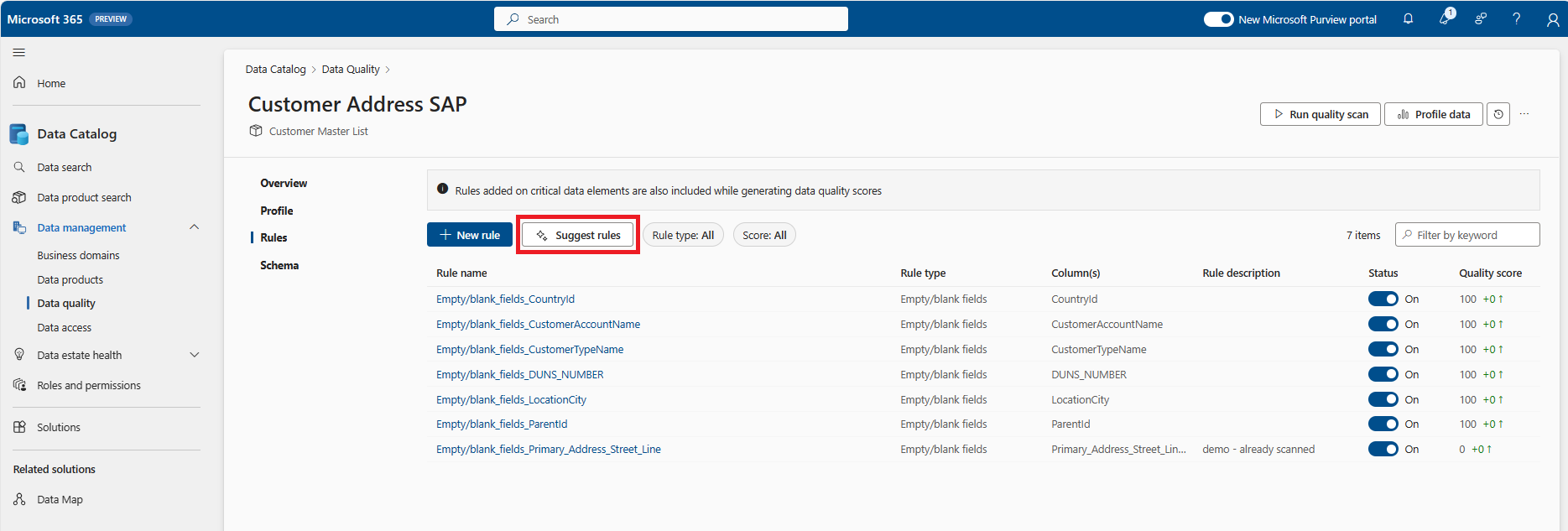Click the user account profile icon
Screen dimensions: 1568x531
click(x=1553, y=19)
